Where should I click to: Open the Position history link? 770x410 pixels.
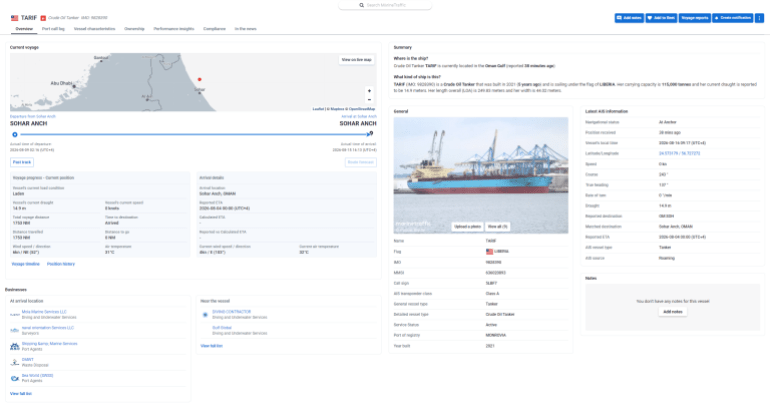coord(61,264)
